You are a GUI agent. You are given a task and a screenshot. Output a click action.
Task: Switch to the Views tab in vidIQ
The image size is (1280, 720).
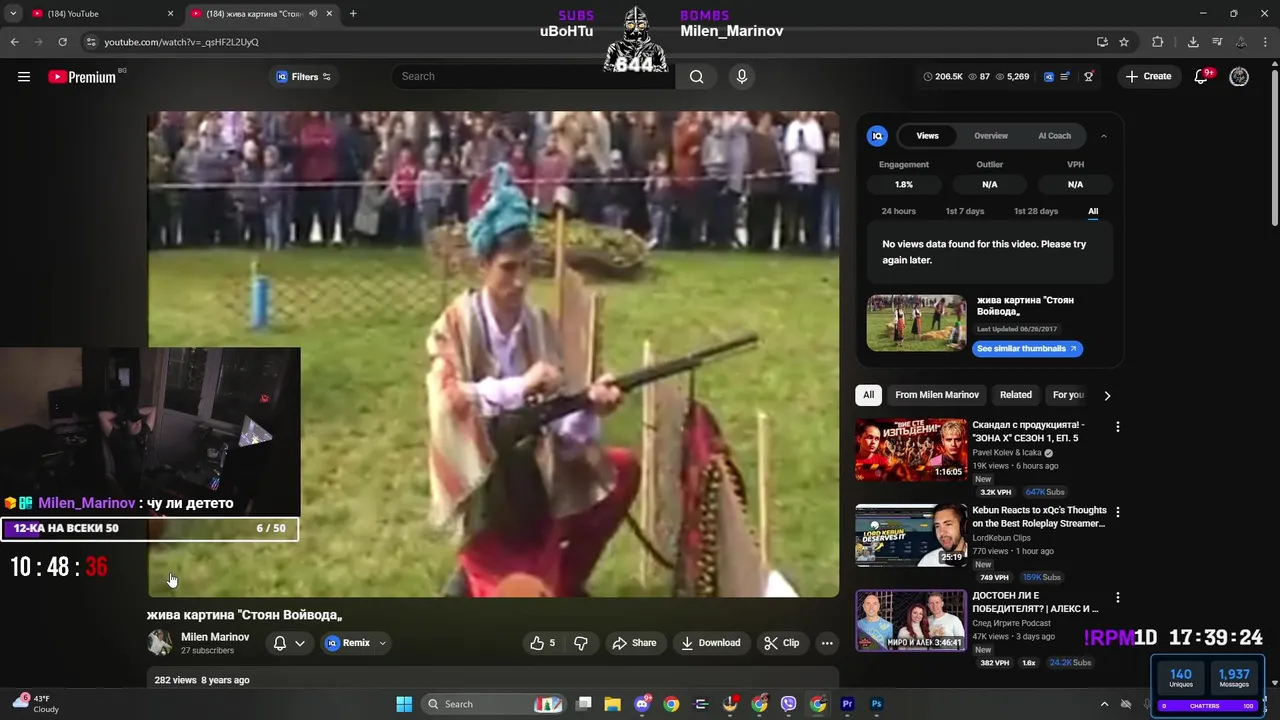click(928, 136)
